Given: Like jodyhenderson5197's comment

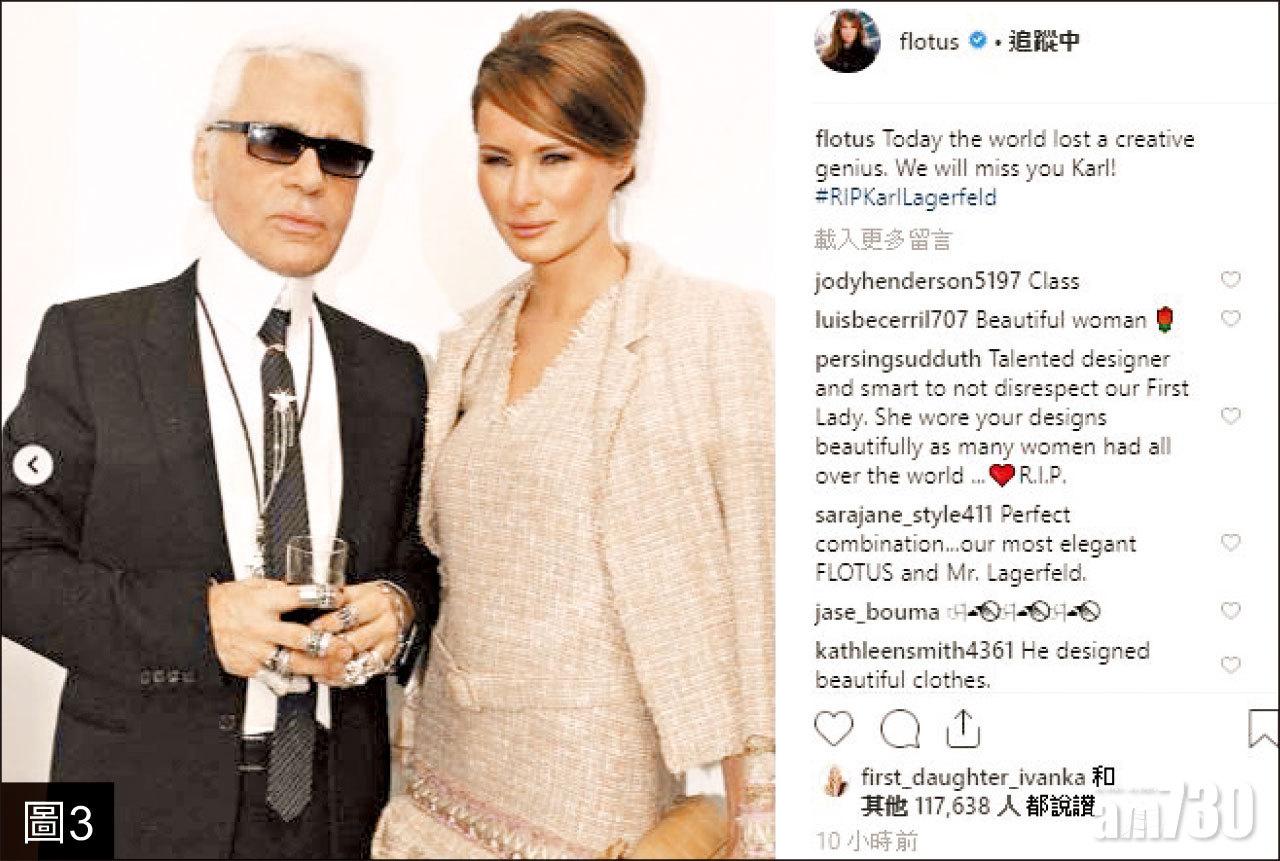Looking at the screenshot, I should click(x=1230, y=280).
